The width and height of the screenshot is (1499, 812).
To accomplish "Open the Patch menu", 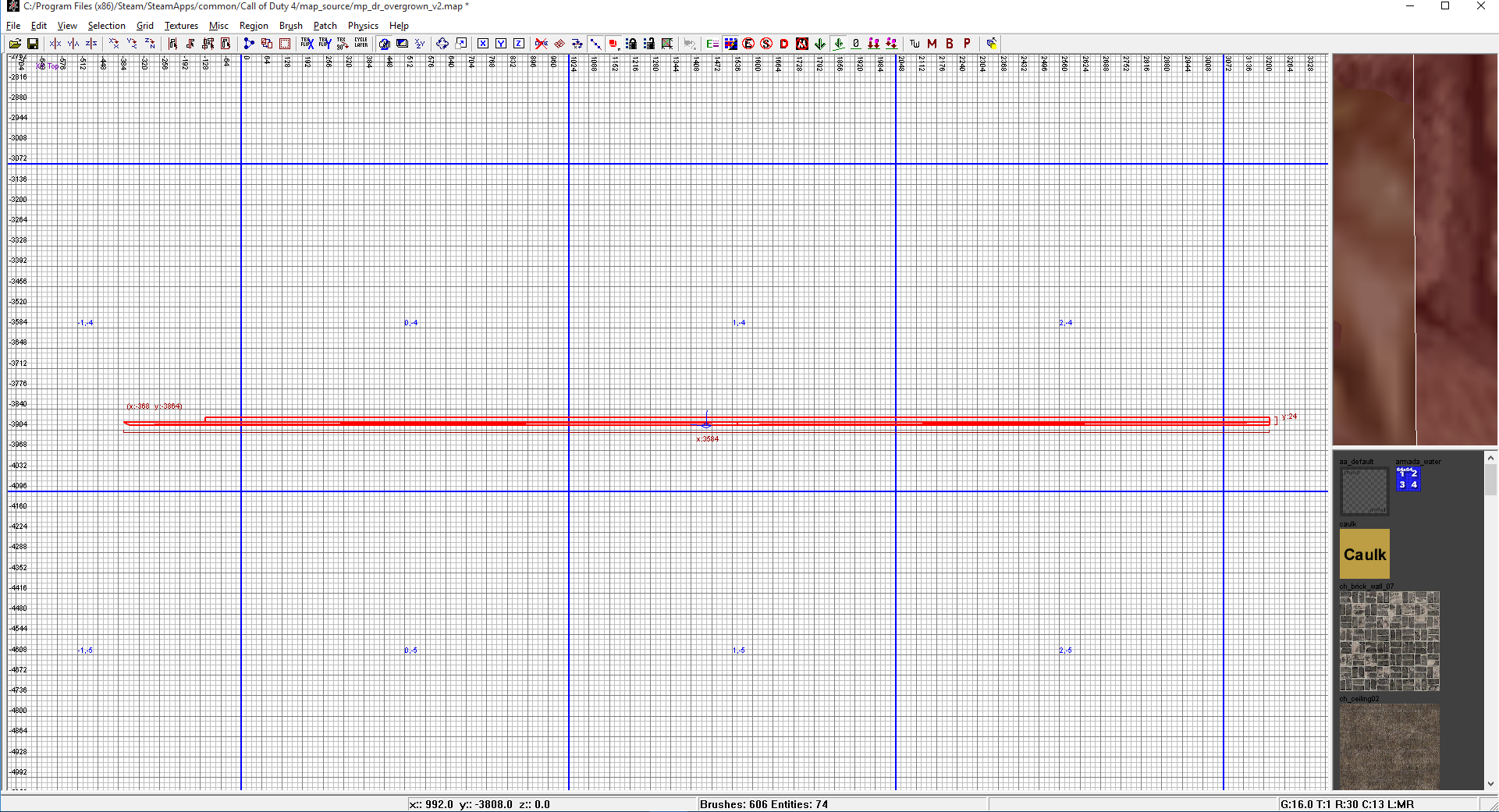I will pos(325,26).
